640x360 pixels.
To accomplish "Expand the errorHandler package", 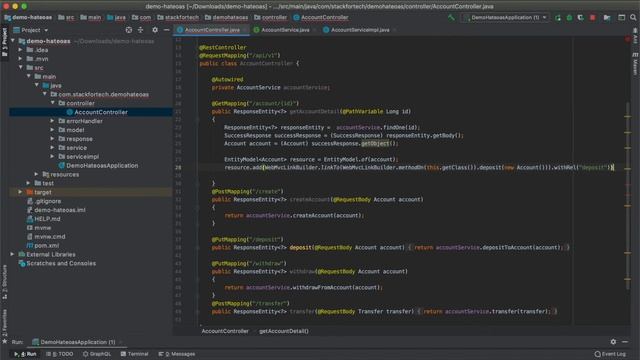I will tap(53, 121).
